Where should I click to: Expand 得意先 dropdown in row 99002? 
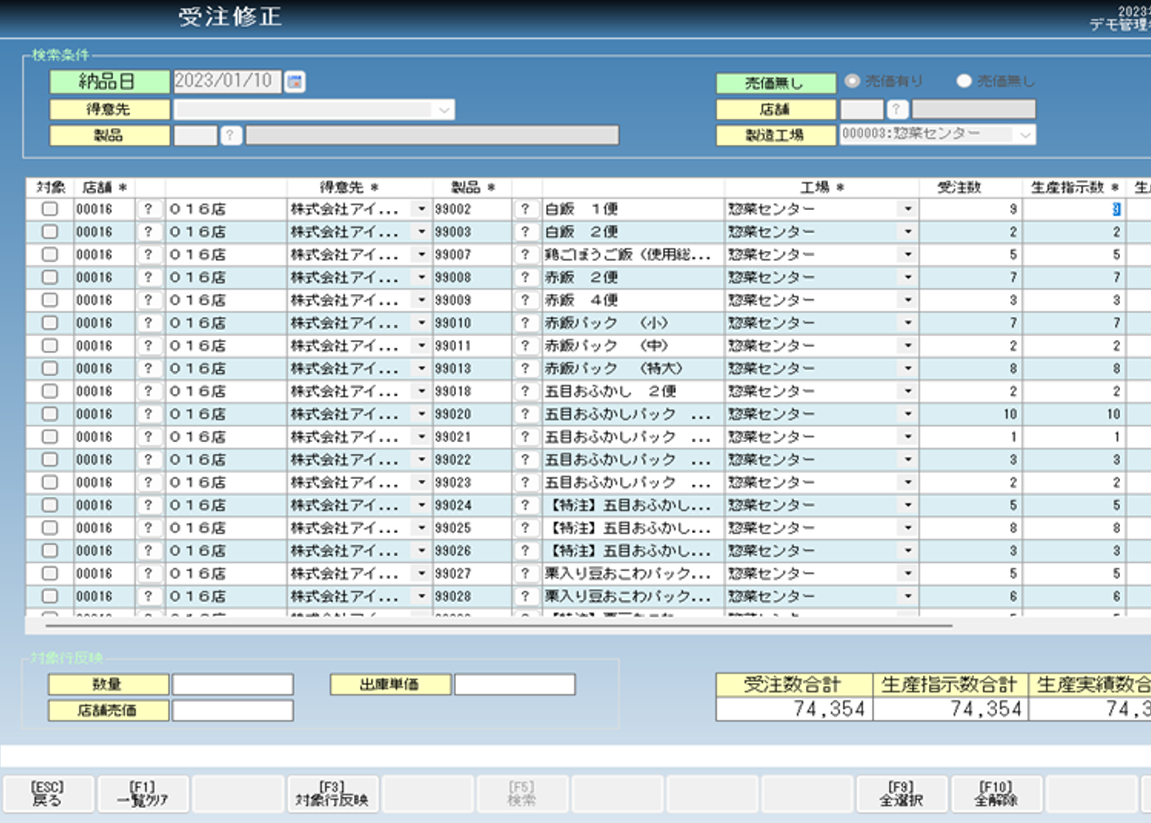[x=421, y=209]
